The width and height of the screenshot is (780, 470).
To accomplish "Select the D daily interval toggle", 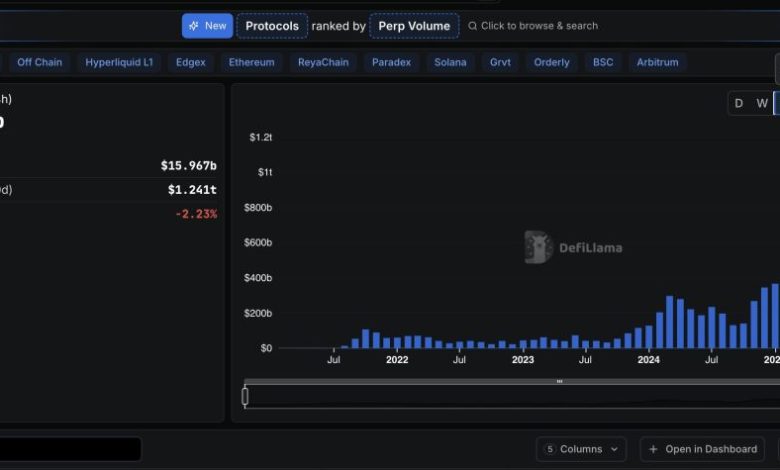I will [739, 103].
